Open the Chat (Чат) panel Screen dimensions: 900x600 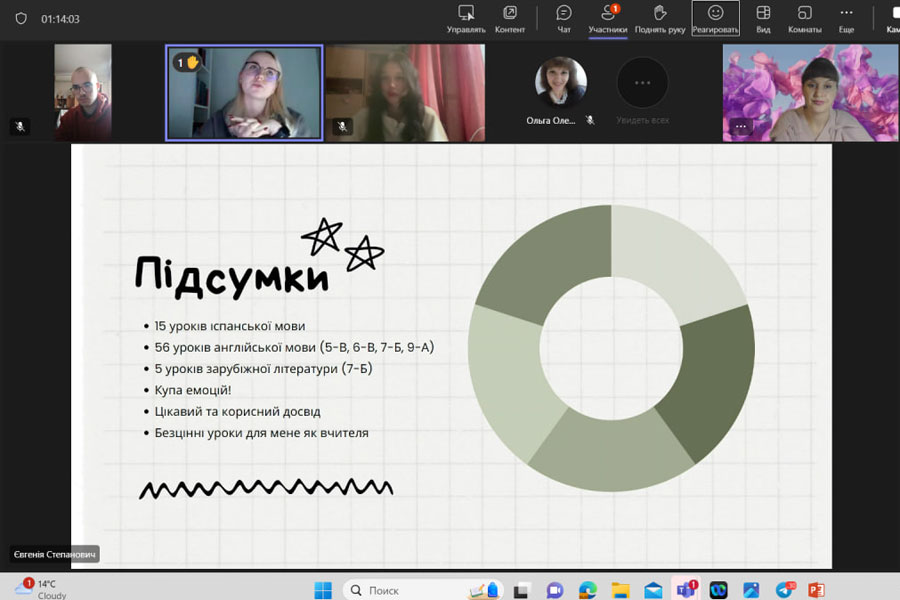click(x=564, y=18)
